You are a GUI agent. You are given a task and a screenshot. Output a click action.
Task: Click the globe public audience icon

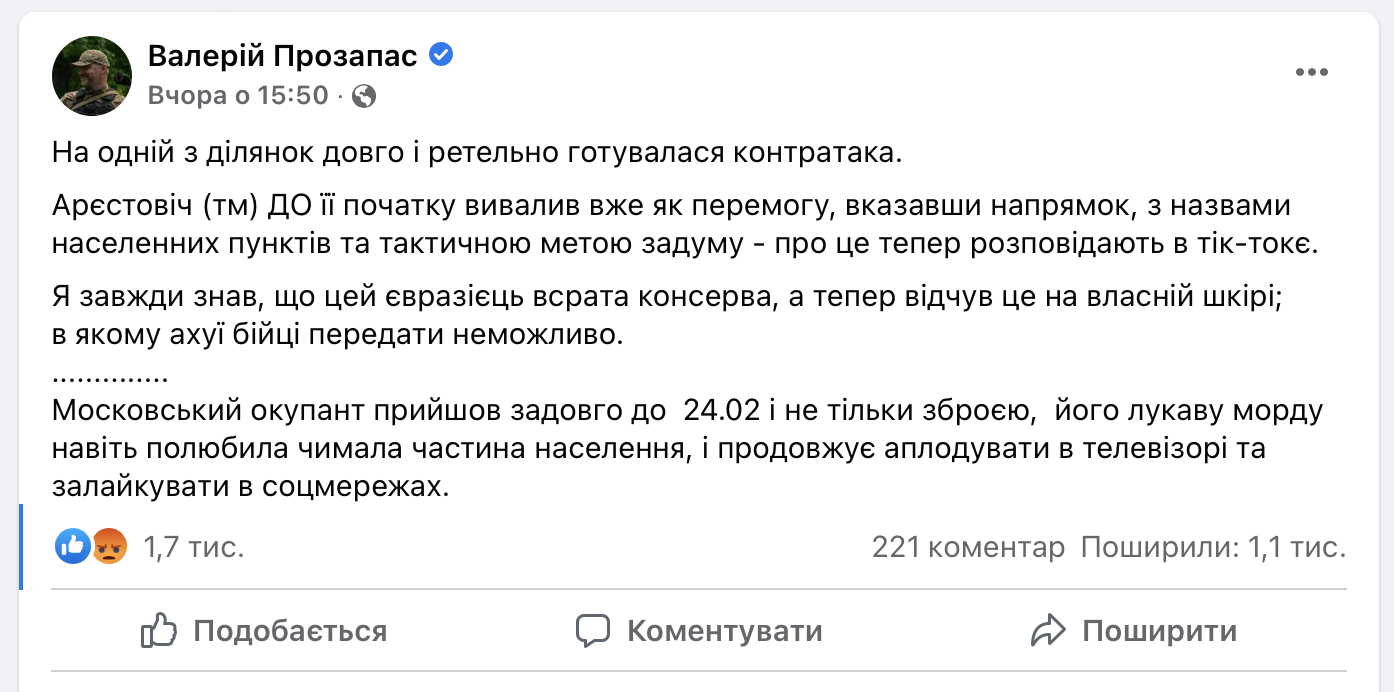(x=365, y=96)
